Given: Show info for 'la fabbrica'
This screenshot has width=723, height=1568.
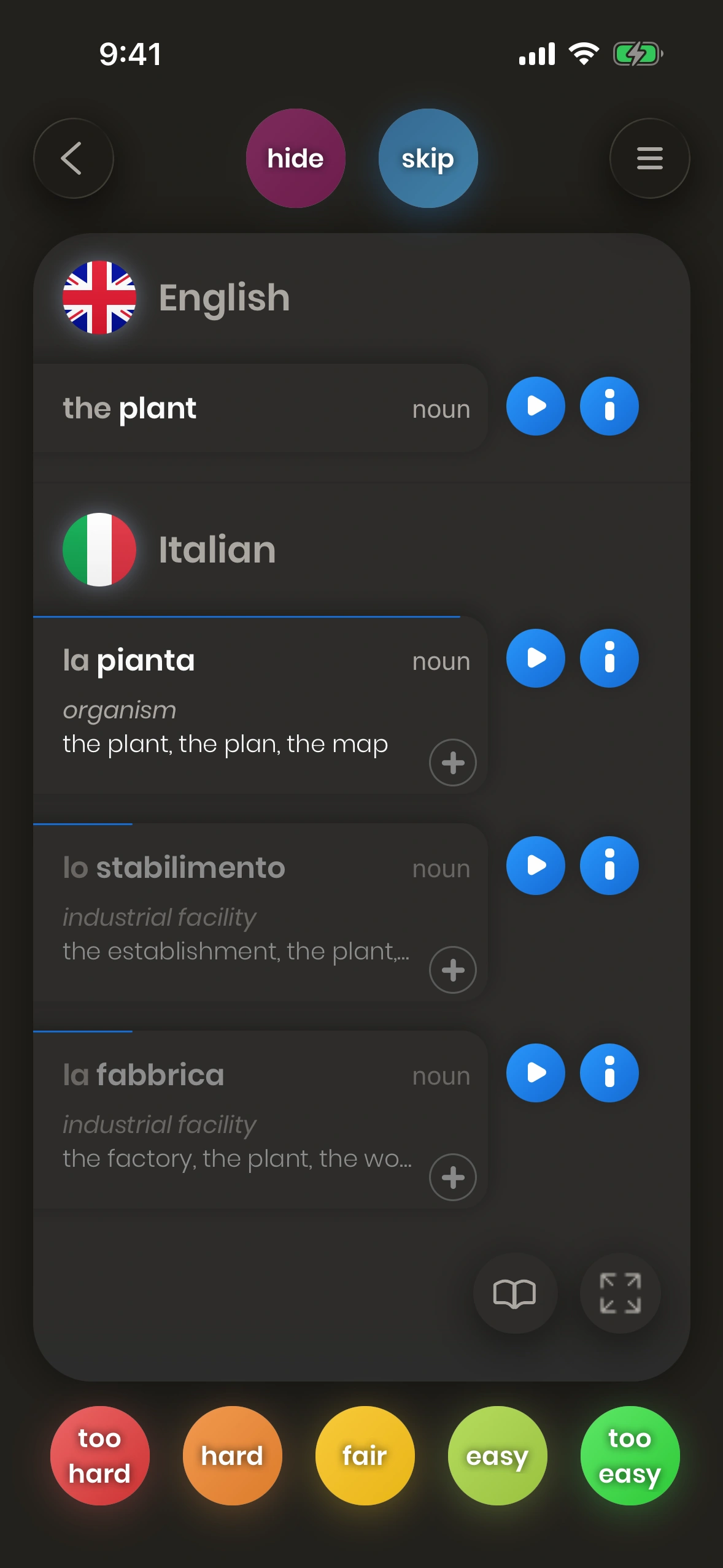Looking at the screenshot, I should [609, 1073].
